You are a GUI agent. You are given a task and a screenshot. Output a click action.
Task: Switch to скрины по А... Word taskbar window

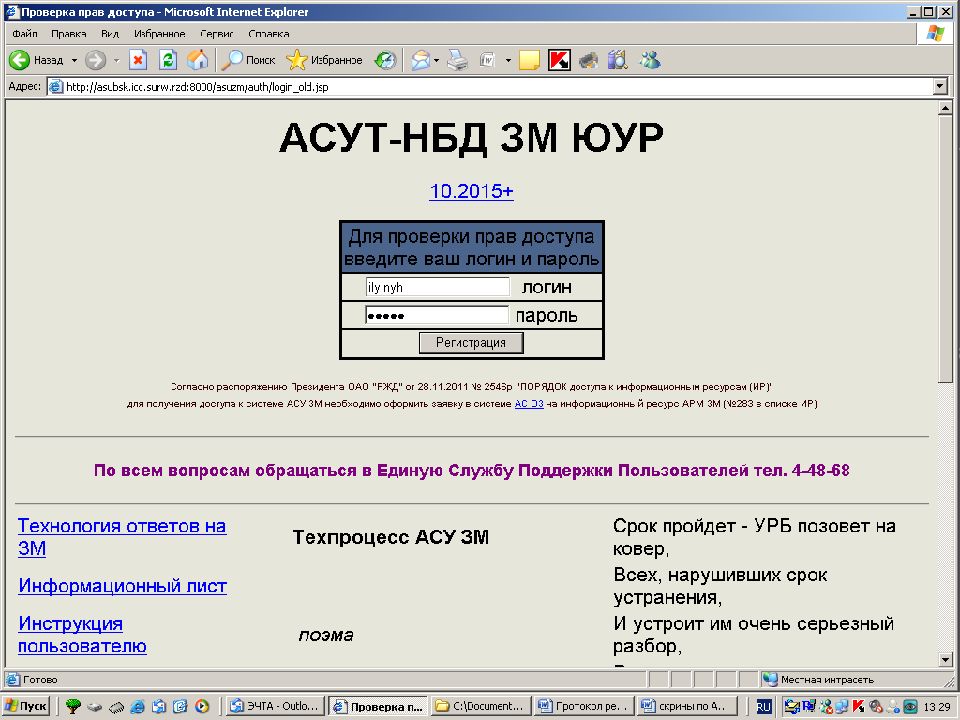click(x=686, y=706)
